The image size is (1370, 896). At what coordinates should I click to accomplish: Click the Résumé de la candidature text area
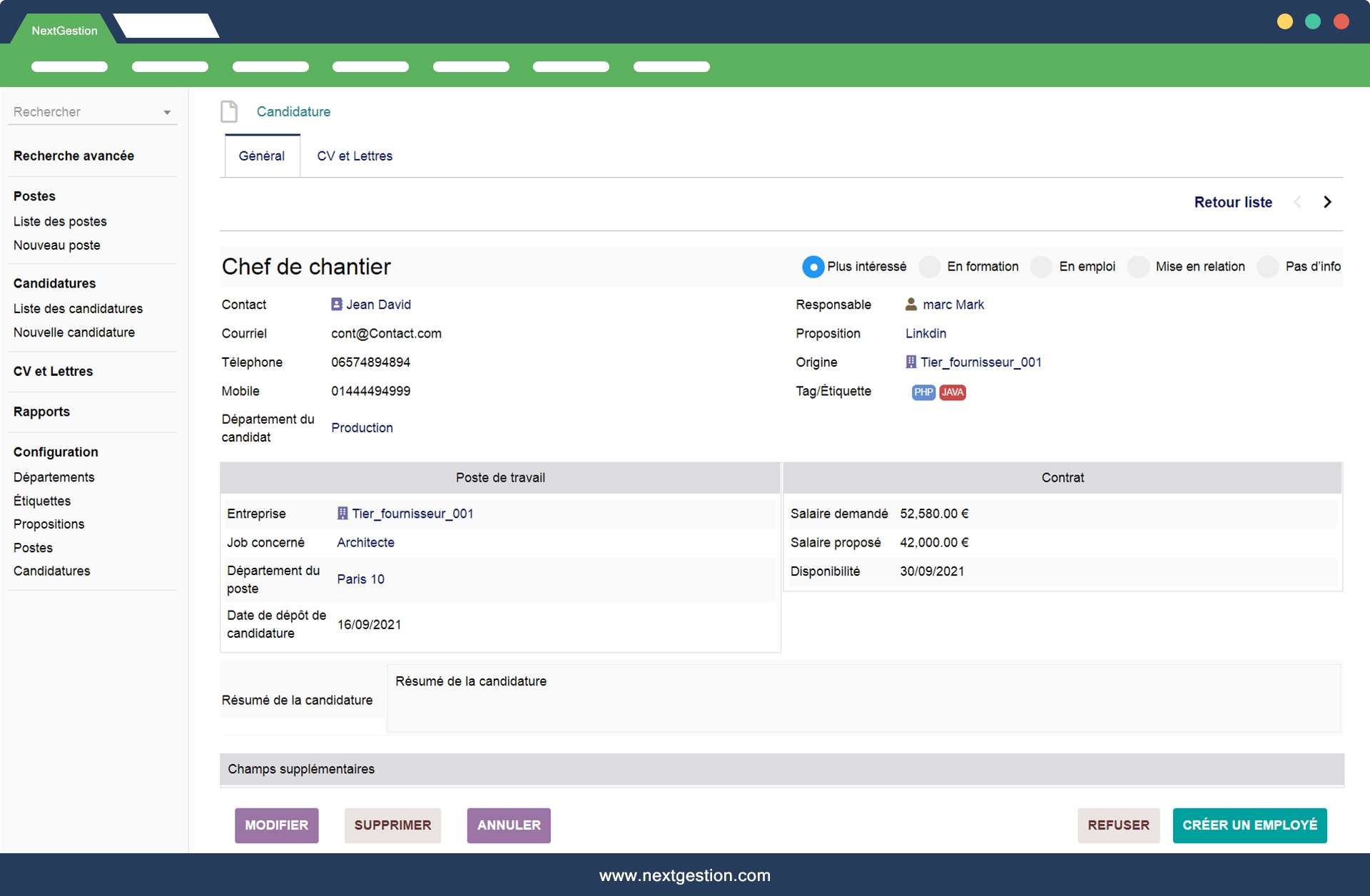click(863, 698)
